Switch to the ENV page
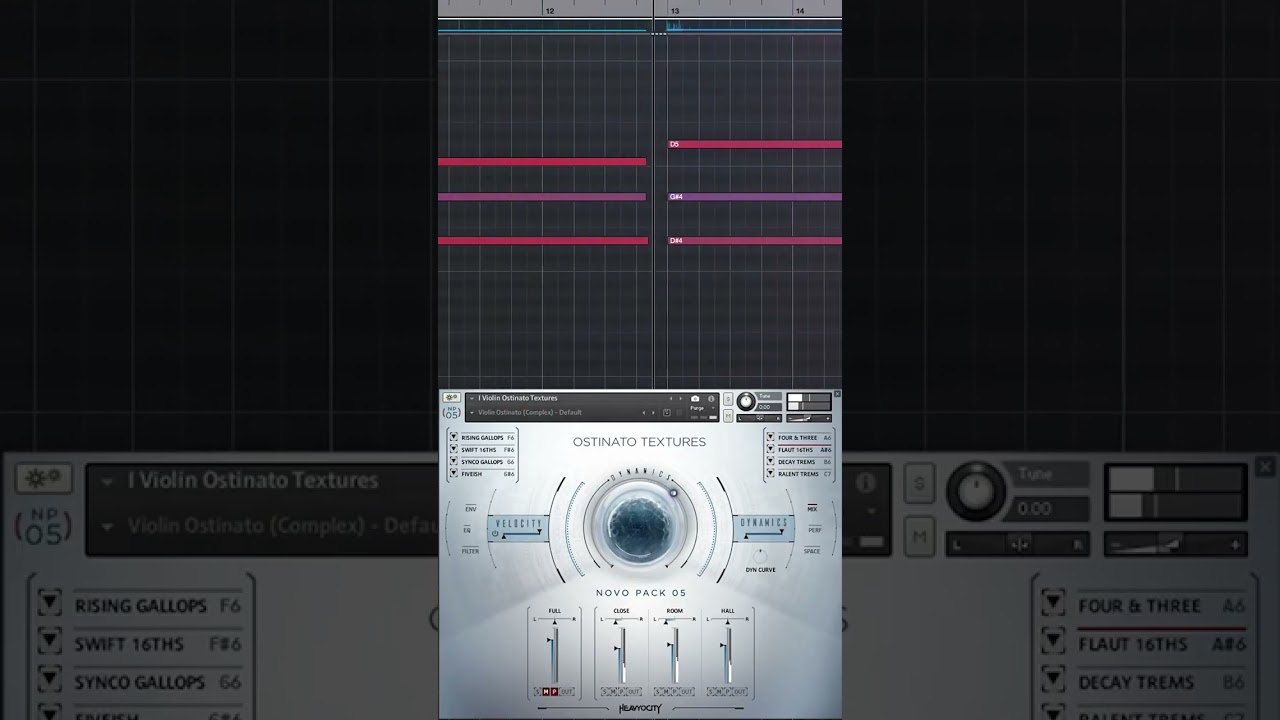Image resolution: width=1280 pixels, height=720 pixels. tap(471, 509)
